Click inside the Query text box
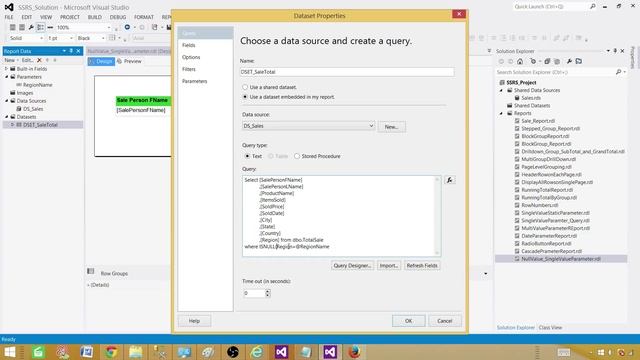Viewport: 640px width, 360px height. [x=341, y=216]
